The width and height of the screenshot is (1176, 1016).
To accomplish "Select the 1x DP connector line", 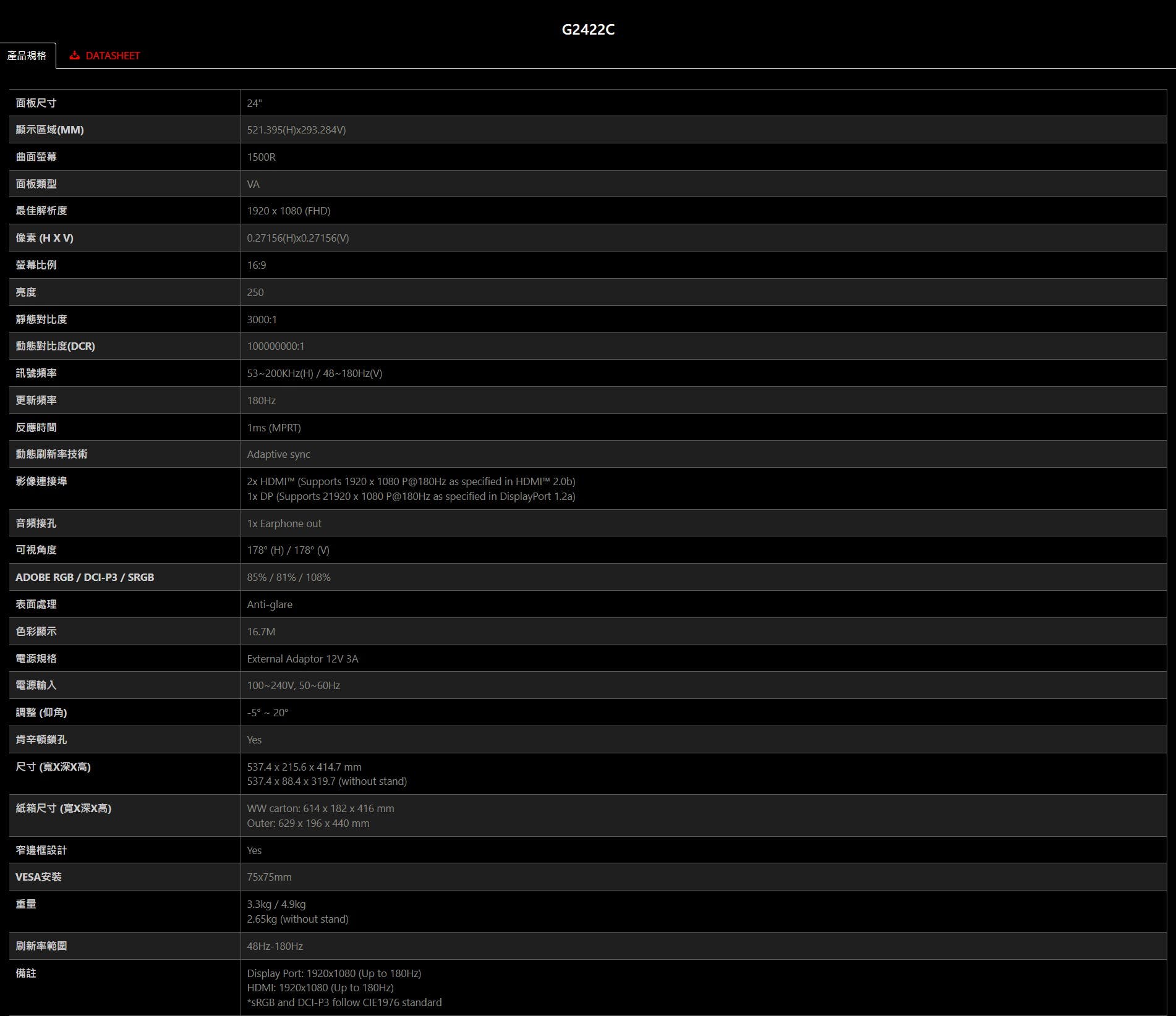I will click(x=411, y=496).
